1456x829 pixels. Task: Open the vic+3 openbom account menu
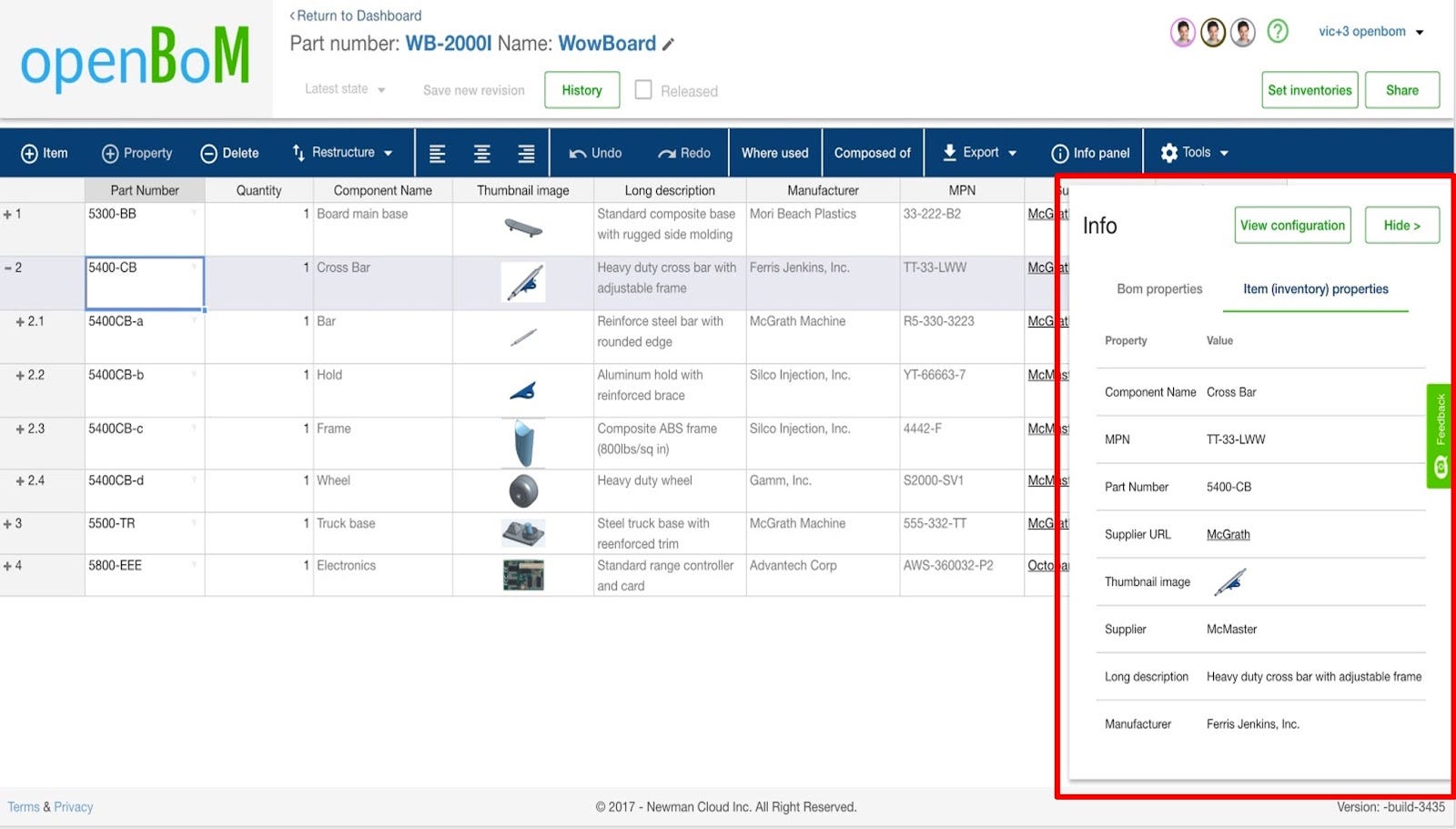pos(1370,32)
